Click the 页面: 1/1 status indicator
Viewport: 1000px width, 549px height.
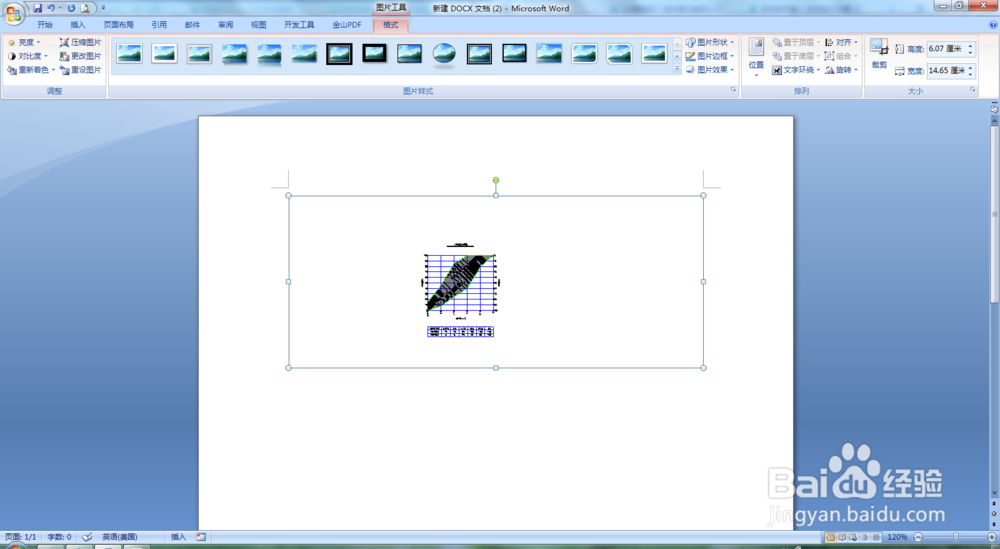click(x=20, y=537)
